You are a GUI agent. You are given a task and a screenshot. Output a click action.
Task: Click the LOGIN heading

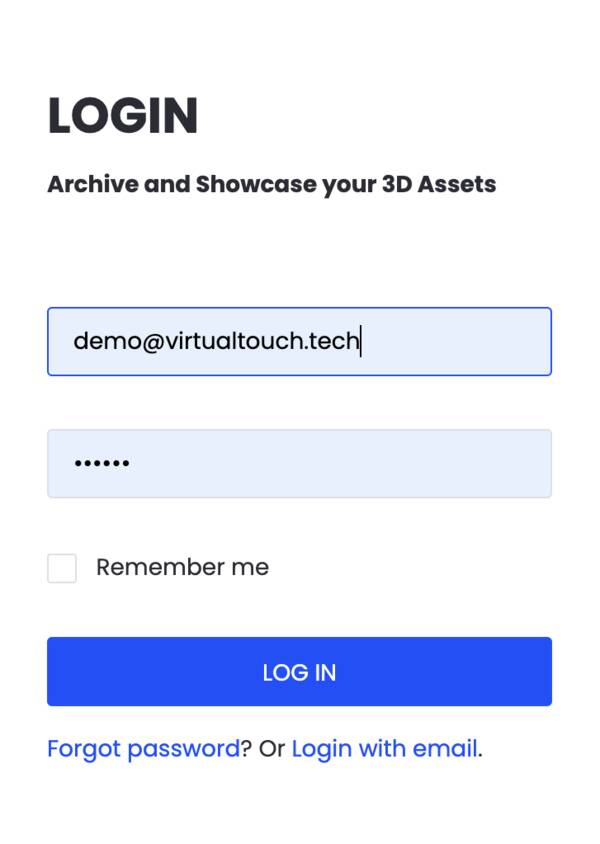pos(123,115)
